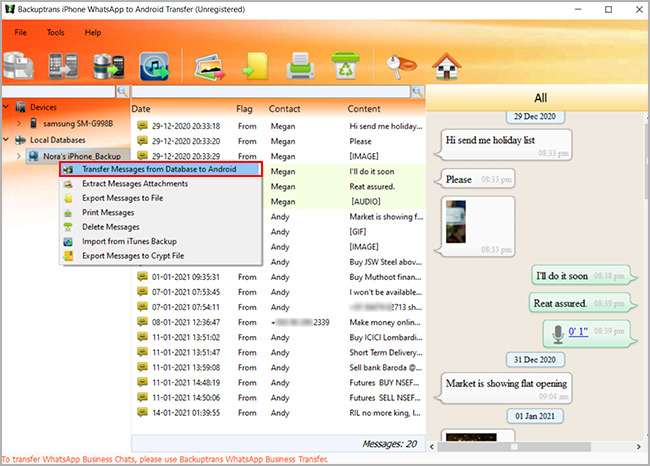Open the Tools menu

point(55,32)
